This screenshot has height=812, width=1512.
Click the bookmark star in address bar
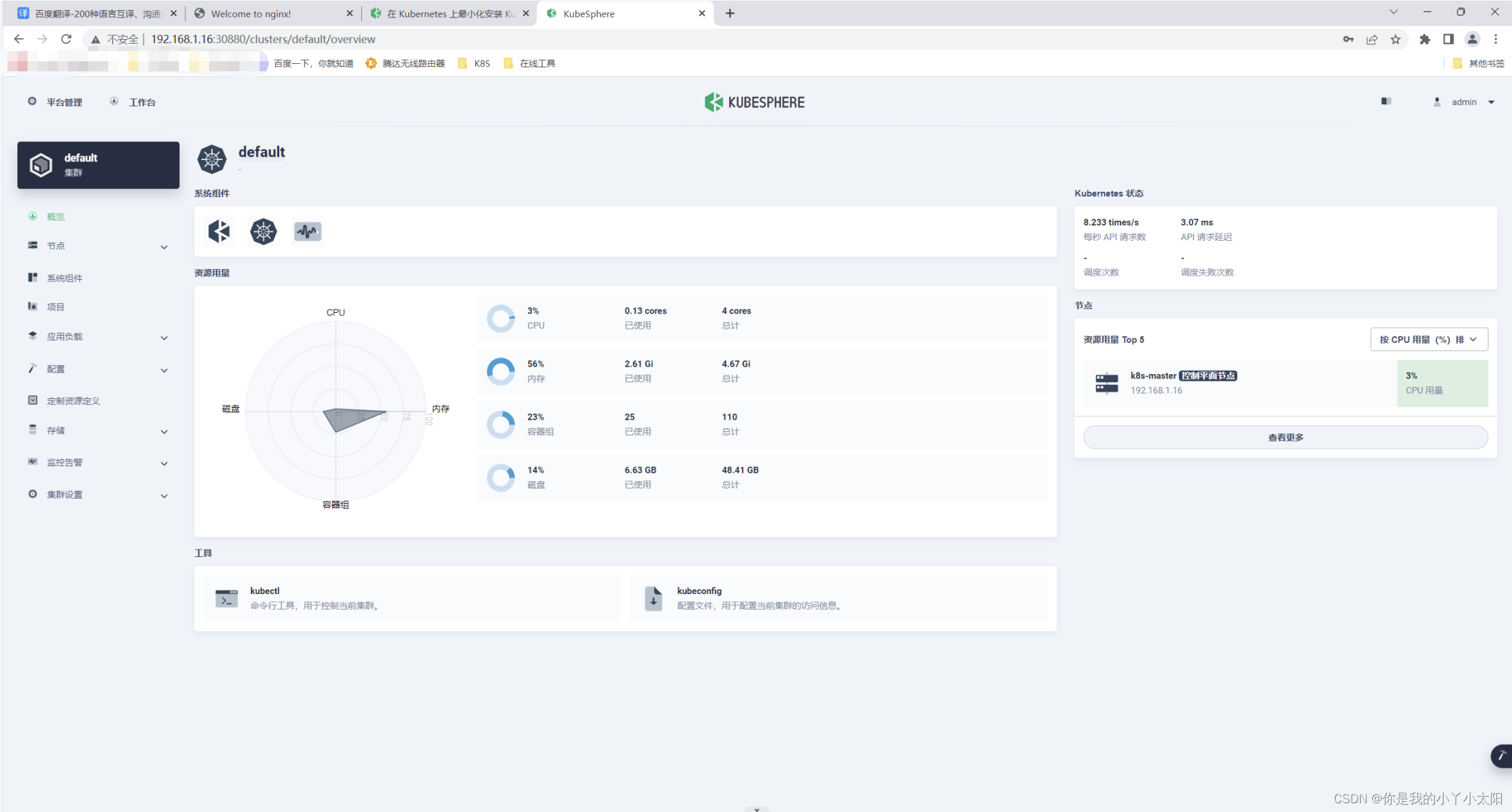click(1396, 39)
